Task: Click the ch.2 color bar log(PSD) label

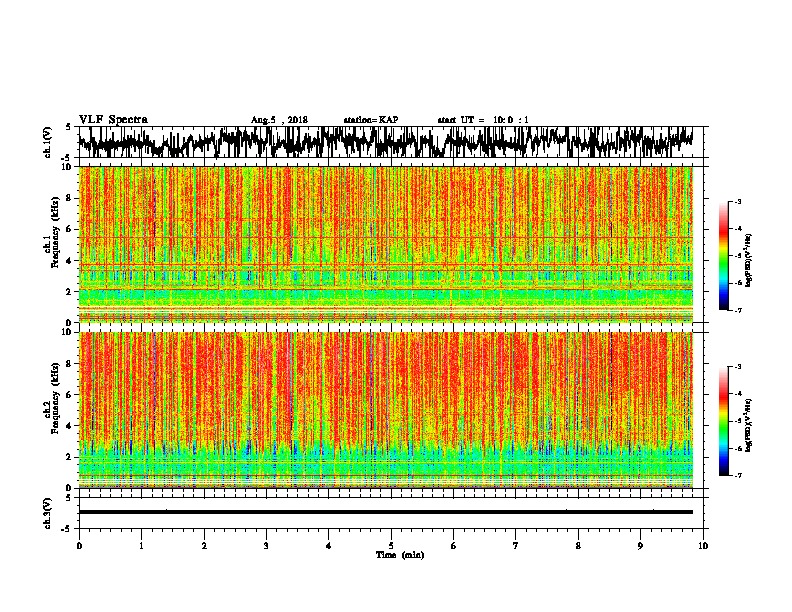Action: click(749, 425)
